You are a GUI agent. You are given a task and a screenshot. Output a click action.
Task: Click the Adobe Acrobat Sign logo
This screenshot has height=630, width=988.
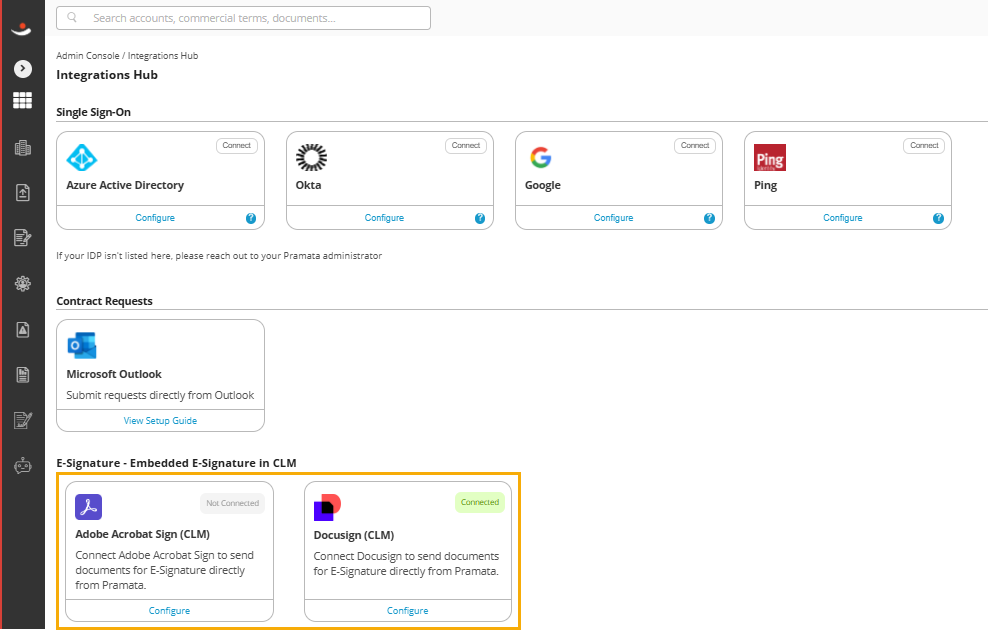pyautogui.click(x=89, y=507)
